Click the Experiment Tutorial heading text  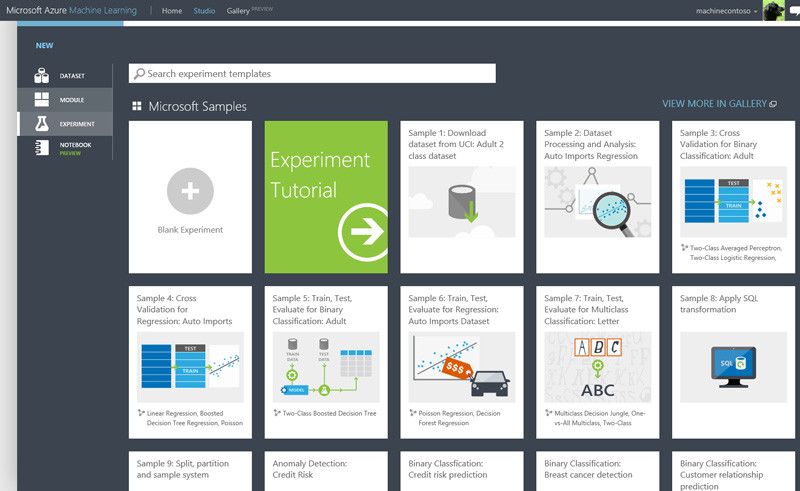click(320, 175)
